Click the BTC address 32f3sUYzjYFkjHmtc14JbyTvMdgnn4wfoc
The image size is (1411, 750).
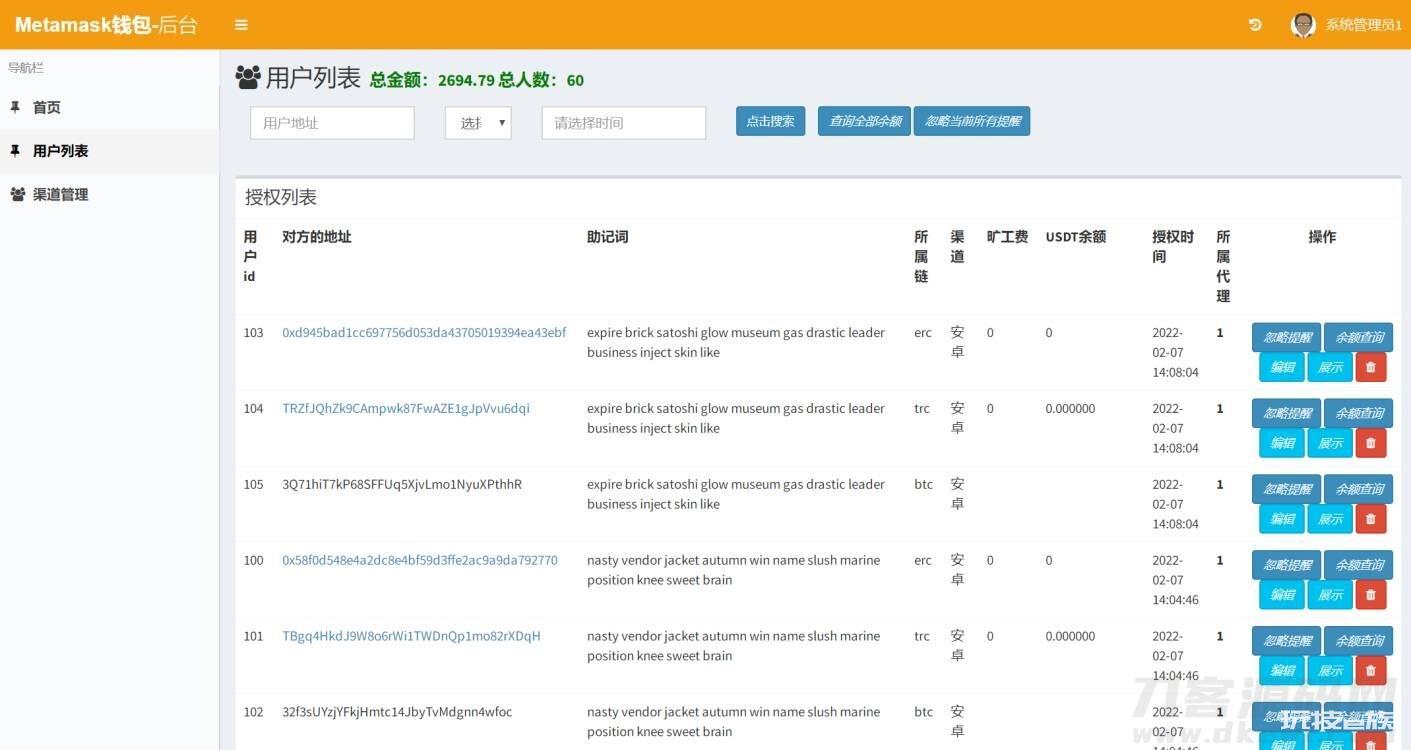[x=397, y=712]
